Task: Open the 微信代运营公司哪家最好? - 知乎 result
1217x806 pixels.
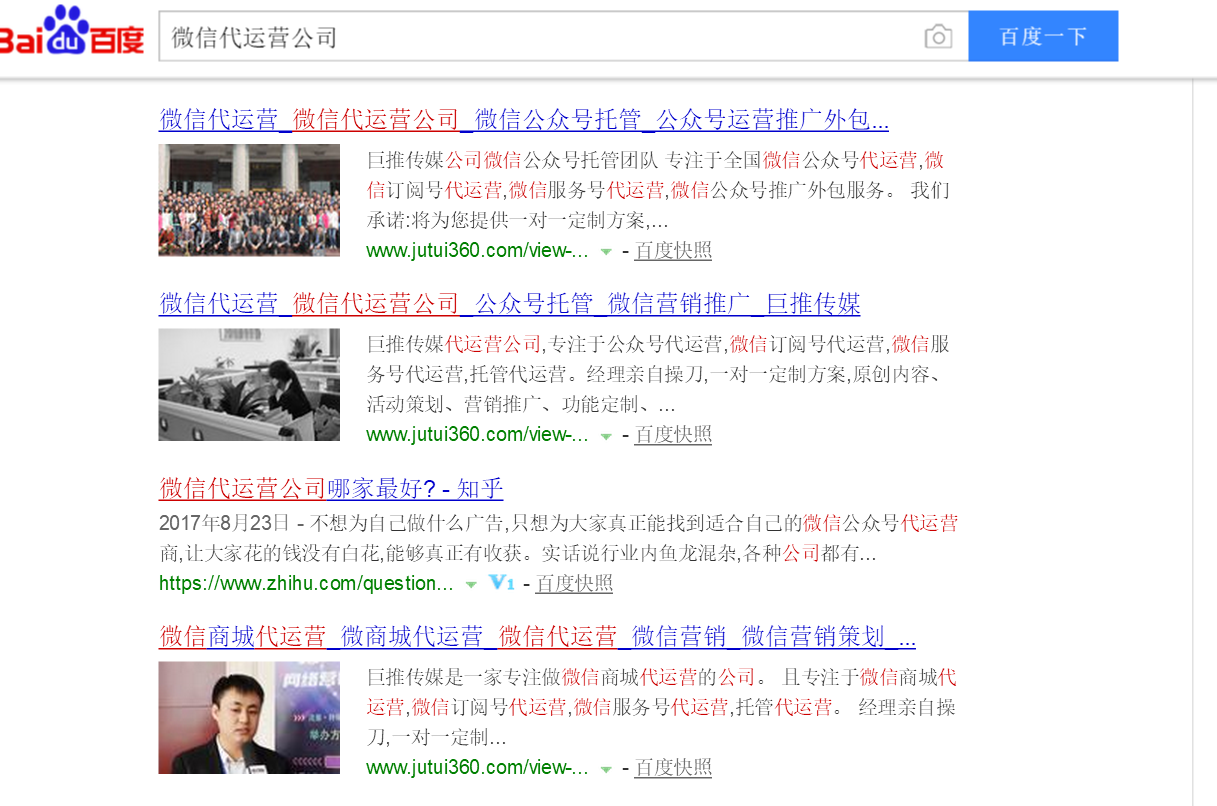Action: coord(331,488)
